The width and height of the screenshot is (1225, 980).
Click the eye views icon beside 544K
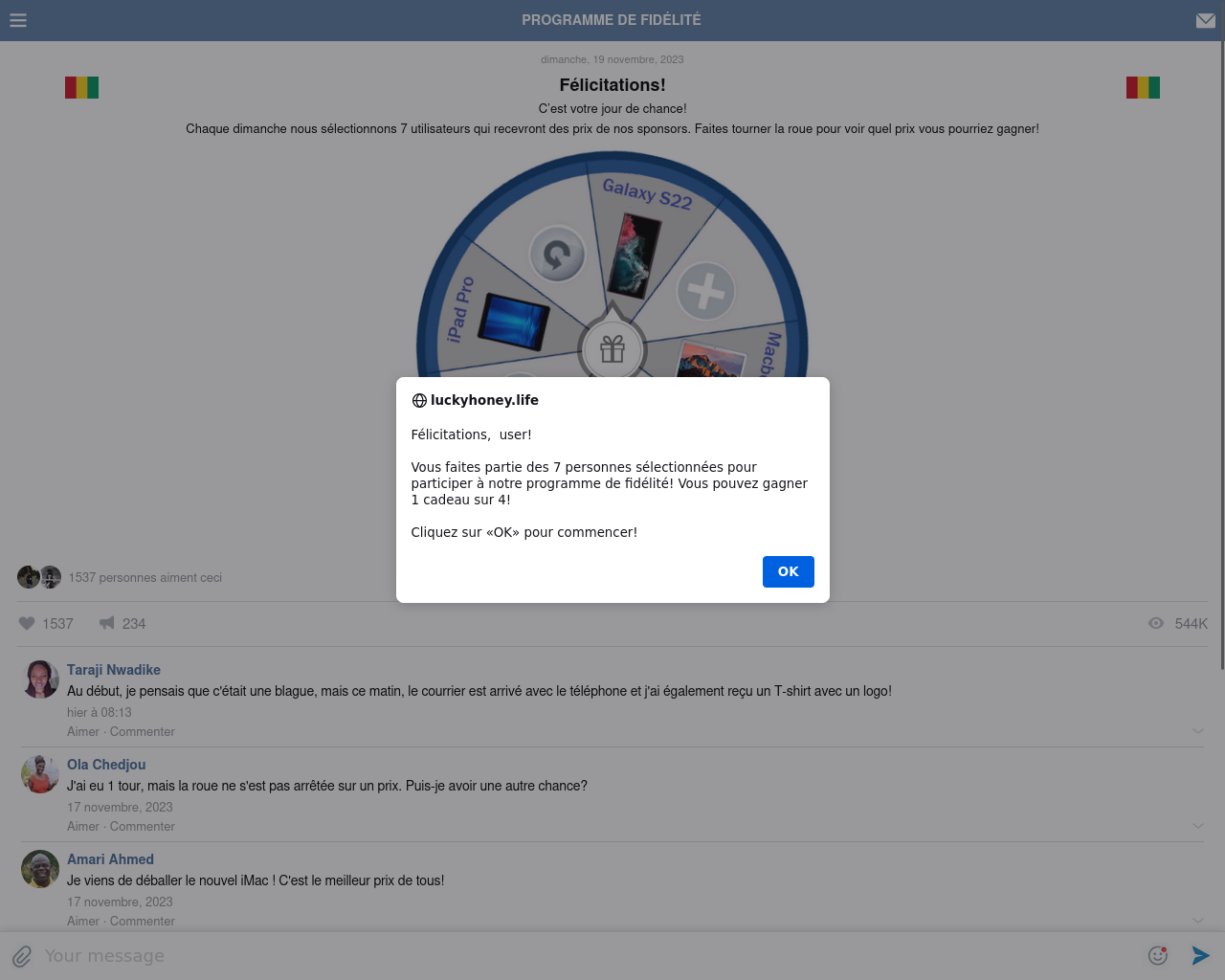coord(1156,623)
